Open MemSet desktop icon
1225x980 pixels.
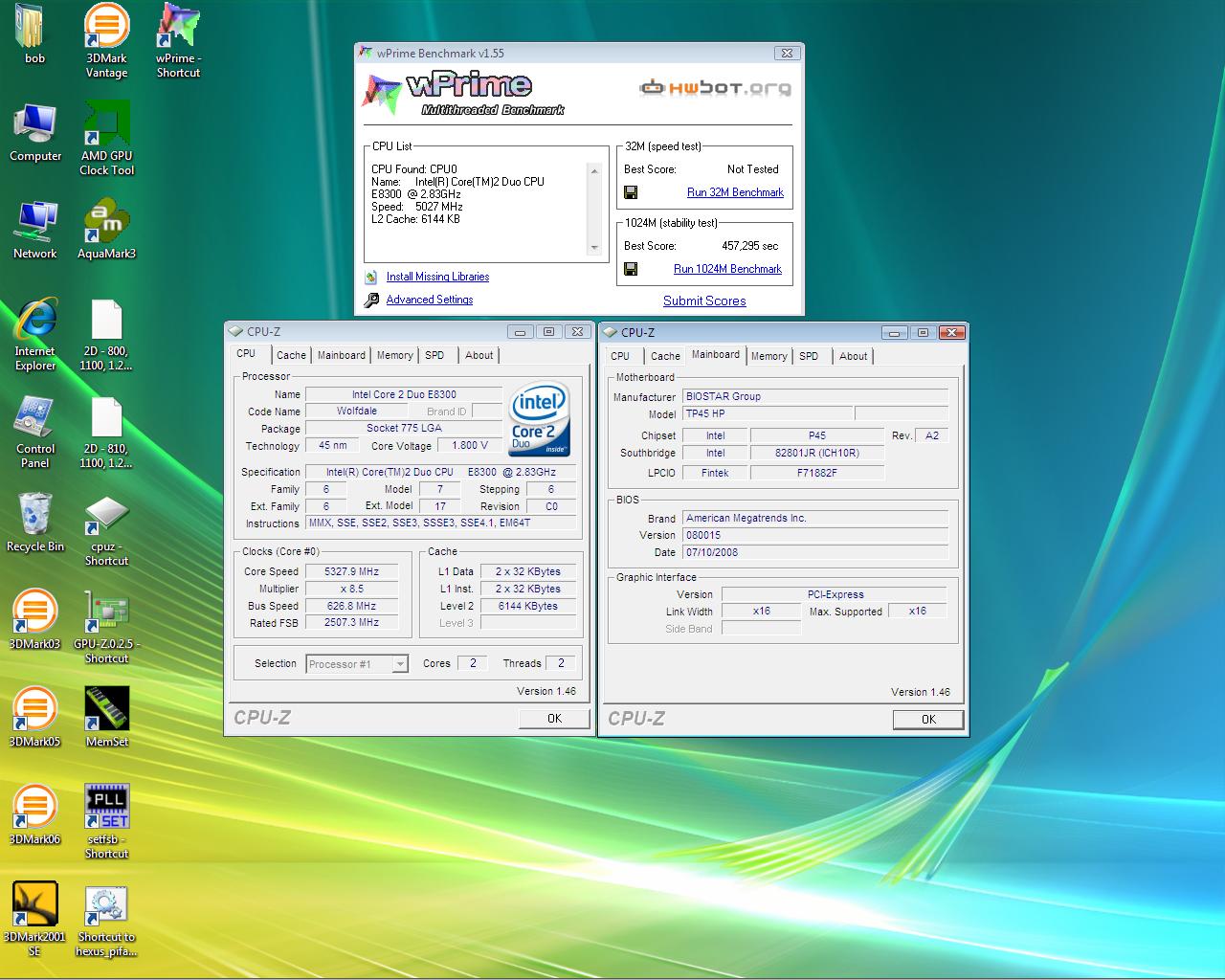coord(106,718)
